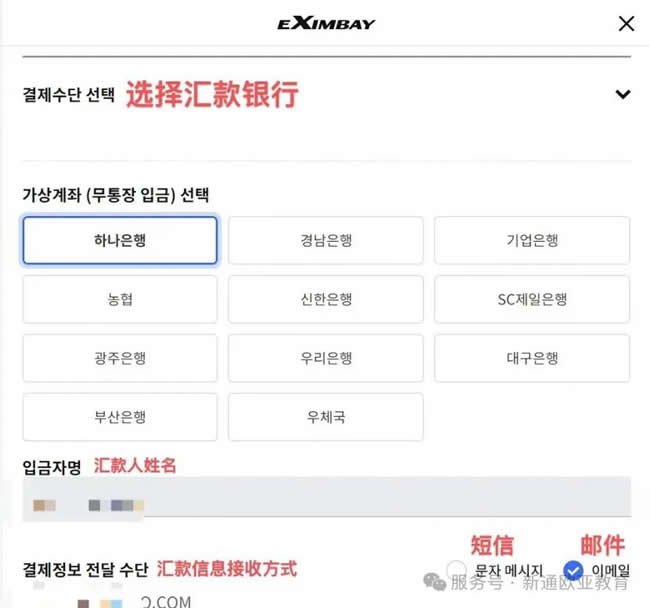Choose 광주은행 bank
This screenshot has width=650, height=608.
tap(120, 358)
